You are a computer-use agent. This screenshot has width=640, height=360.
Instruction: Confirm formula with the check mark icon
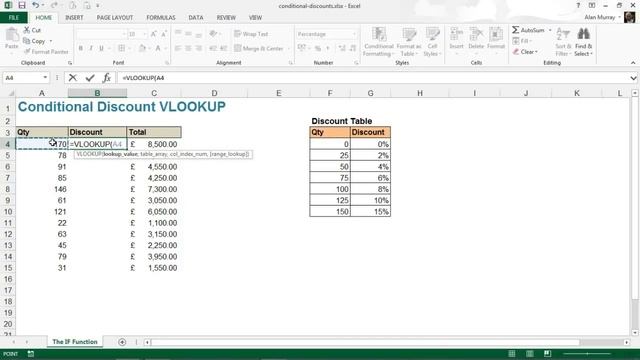[90, 78]
